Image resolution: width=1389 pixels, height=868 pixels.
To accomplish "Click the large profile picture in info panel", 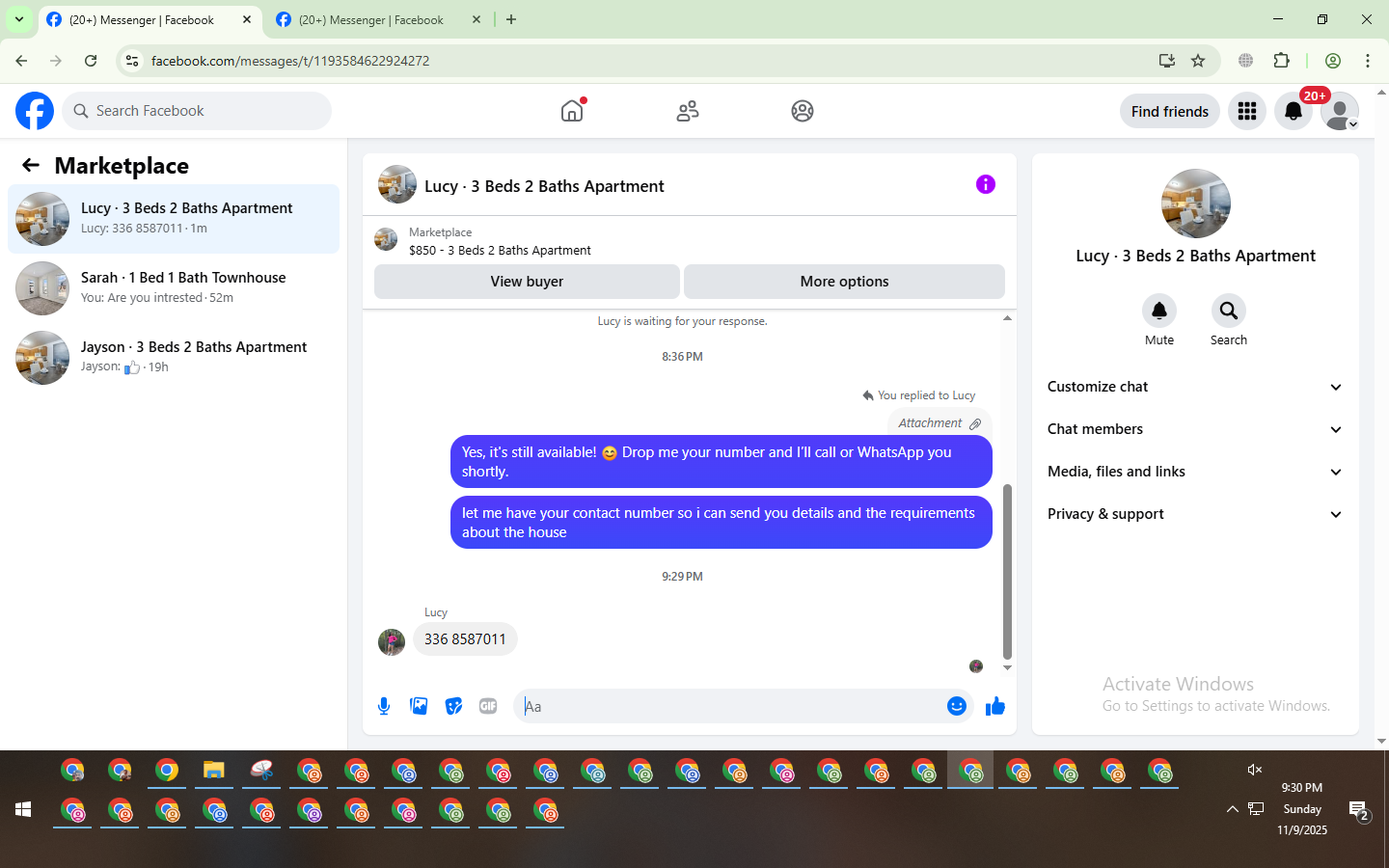I will click(x=1196, y=203).
